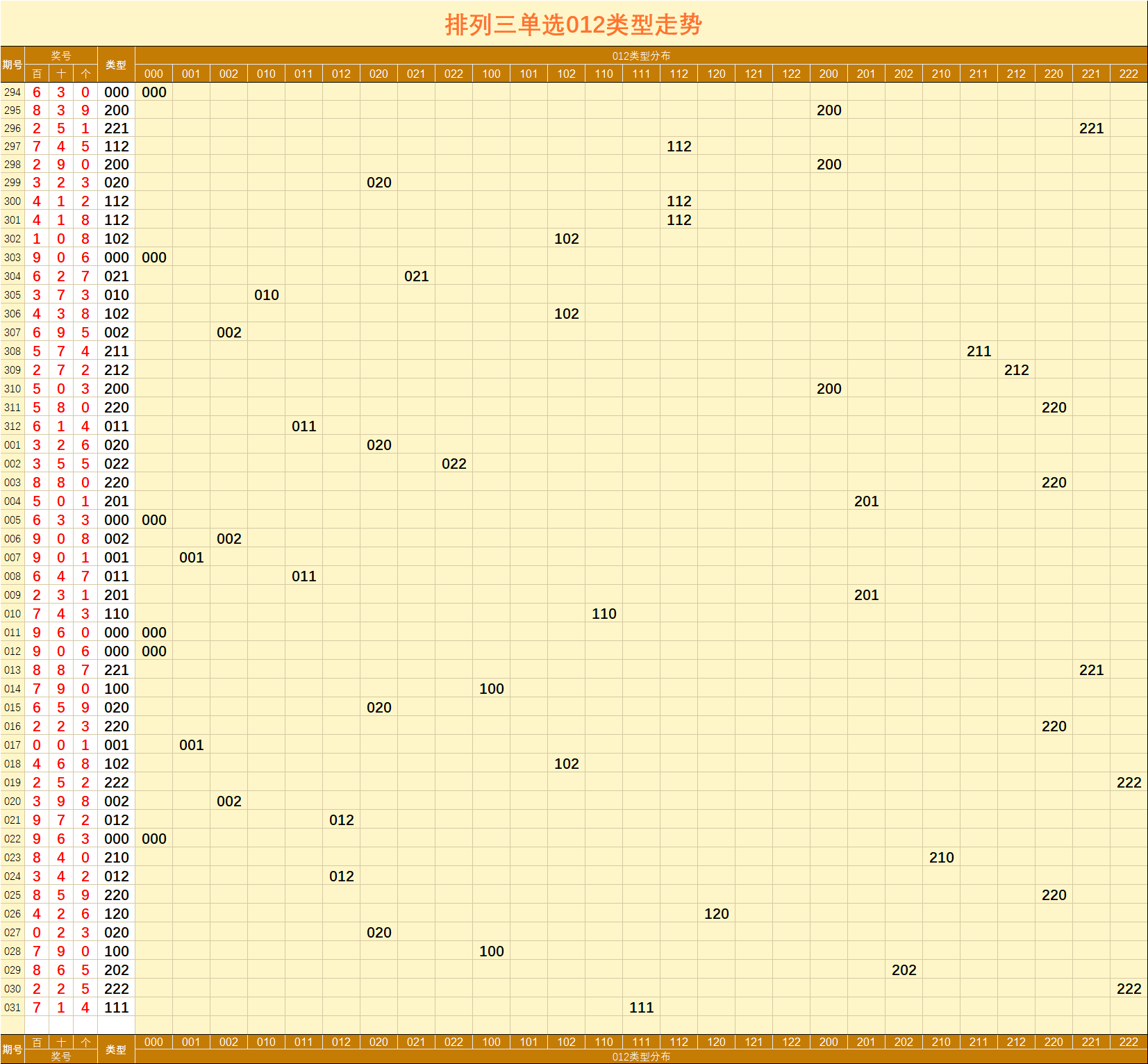Viewport: 1148px width, 1064px height.
Task: Click the bottom 类型 footer cell
Action: [116, 1049]
